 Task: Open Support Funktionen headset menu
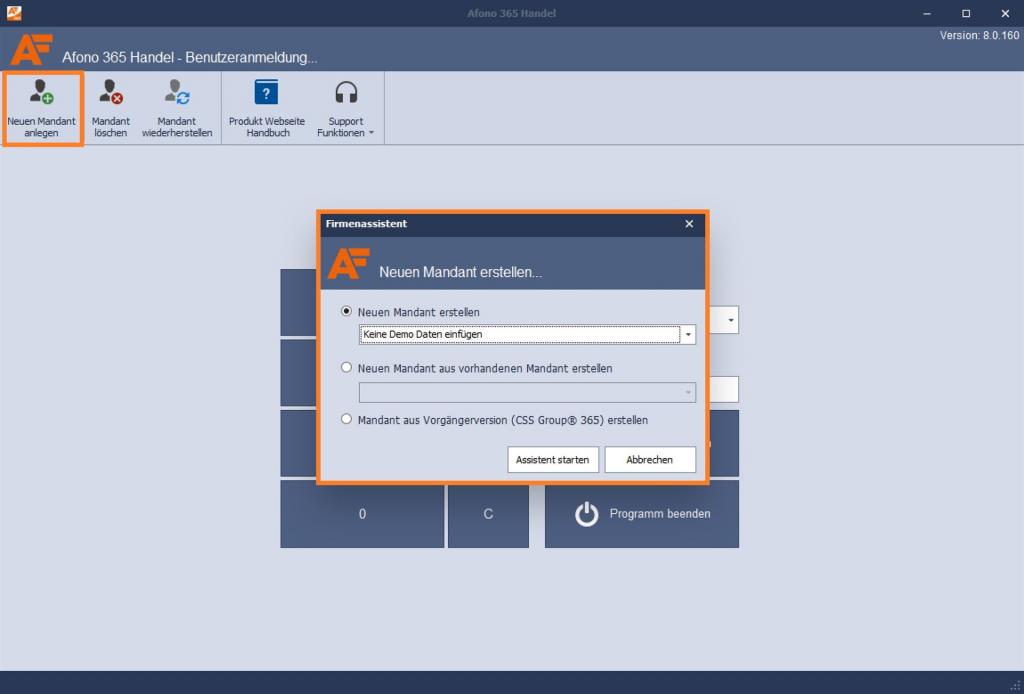click(346, 92)
